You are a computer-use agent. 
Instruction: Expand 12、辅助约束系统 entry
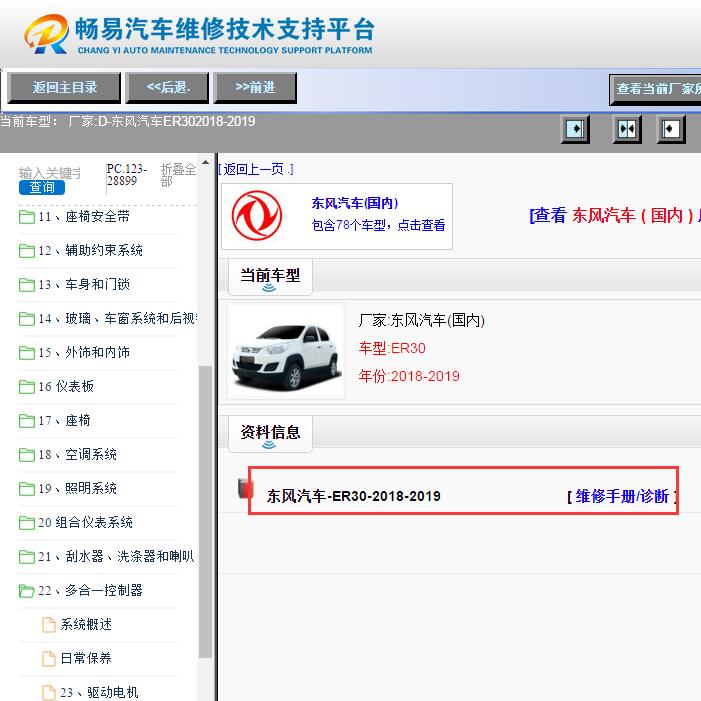91,250
